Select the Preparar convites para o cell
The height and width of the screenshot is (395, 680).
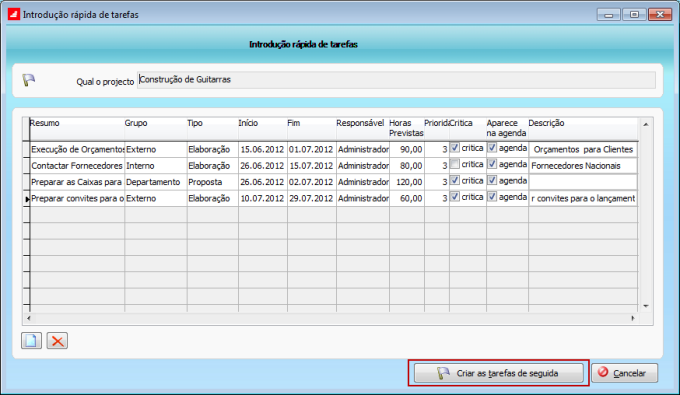tap(77, 199)
